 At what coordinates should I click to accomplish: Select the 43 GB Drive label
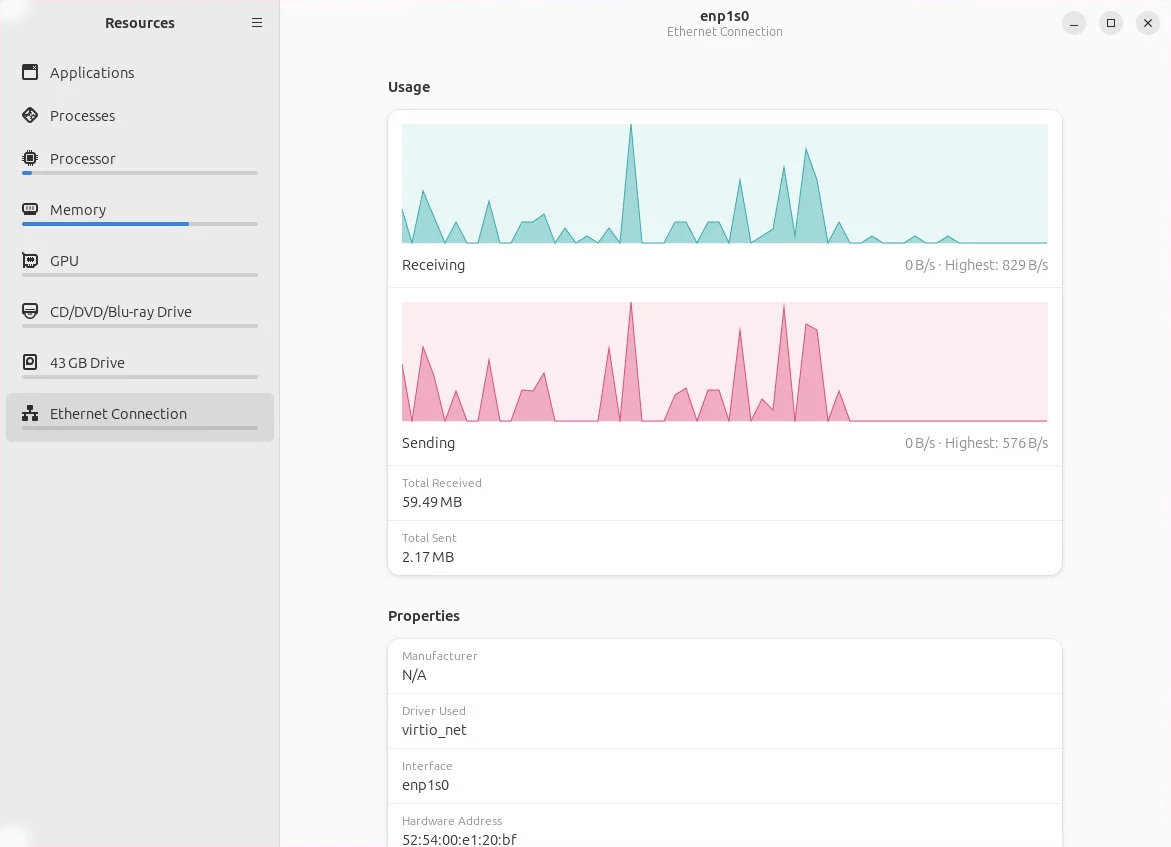tap(87, 363)
